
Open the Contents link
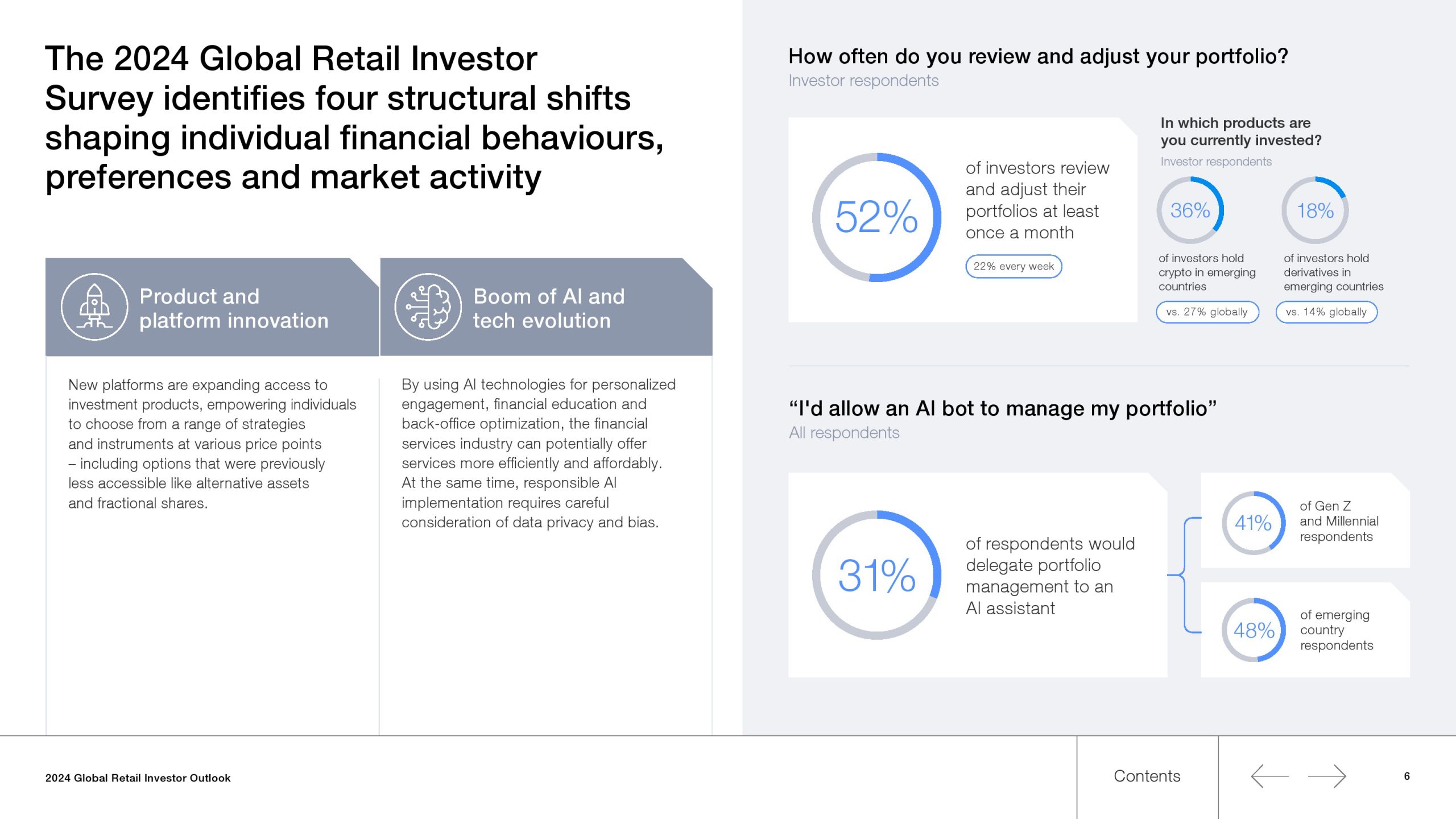click(1147, 776)
